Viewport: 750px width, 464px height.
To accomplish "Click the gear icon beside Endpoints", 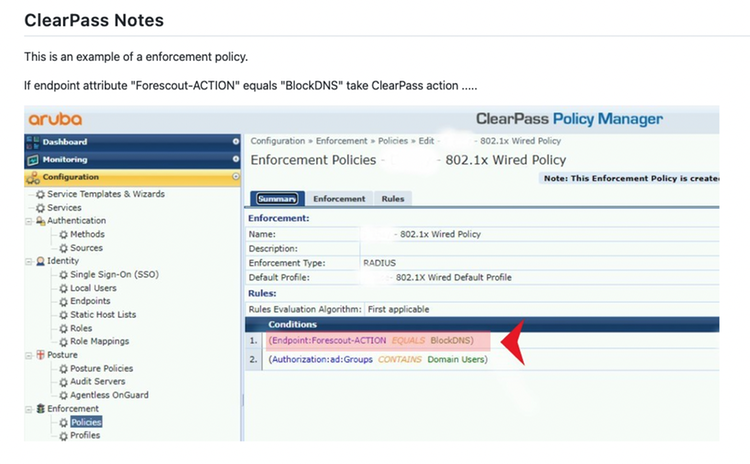I will 64,301.
